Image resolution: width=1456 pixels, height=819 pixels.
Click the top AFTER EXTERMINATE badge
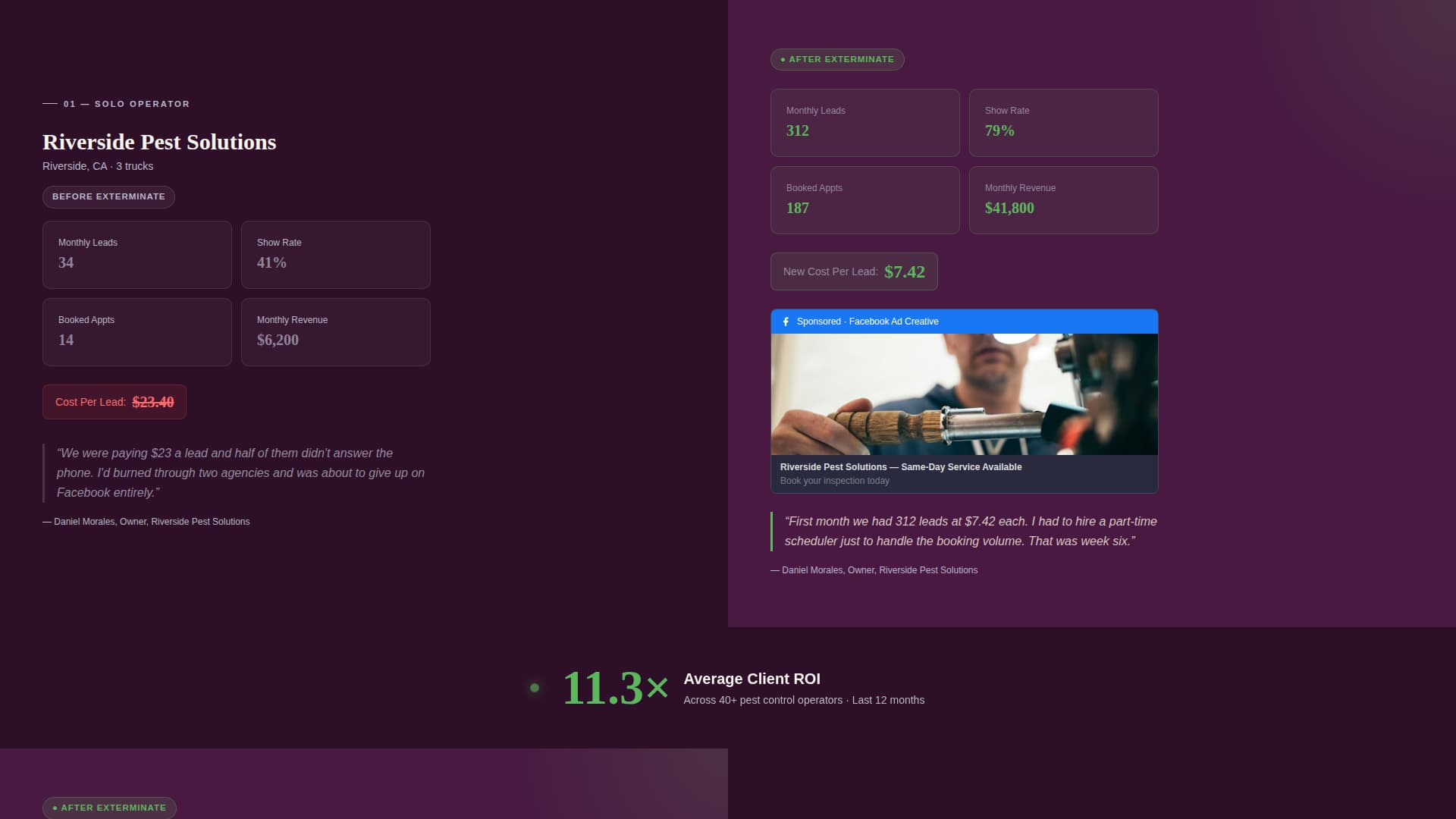tap(837, 59)
